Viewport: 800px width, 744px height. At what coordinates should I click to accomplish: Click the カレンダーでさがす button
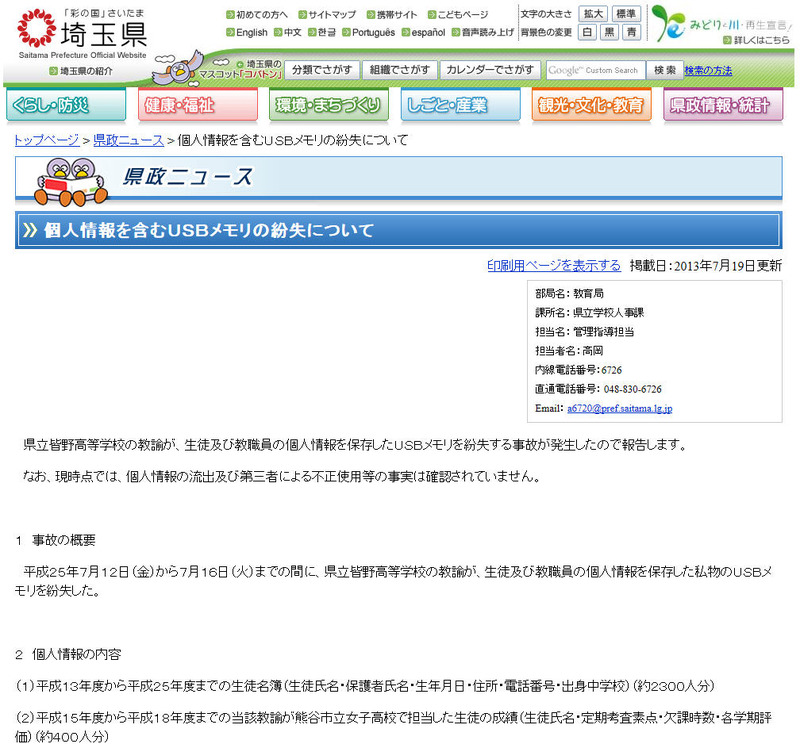tap(490, 70)
